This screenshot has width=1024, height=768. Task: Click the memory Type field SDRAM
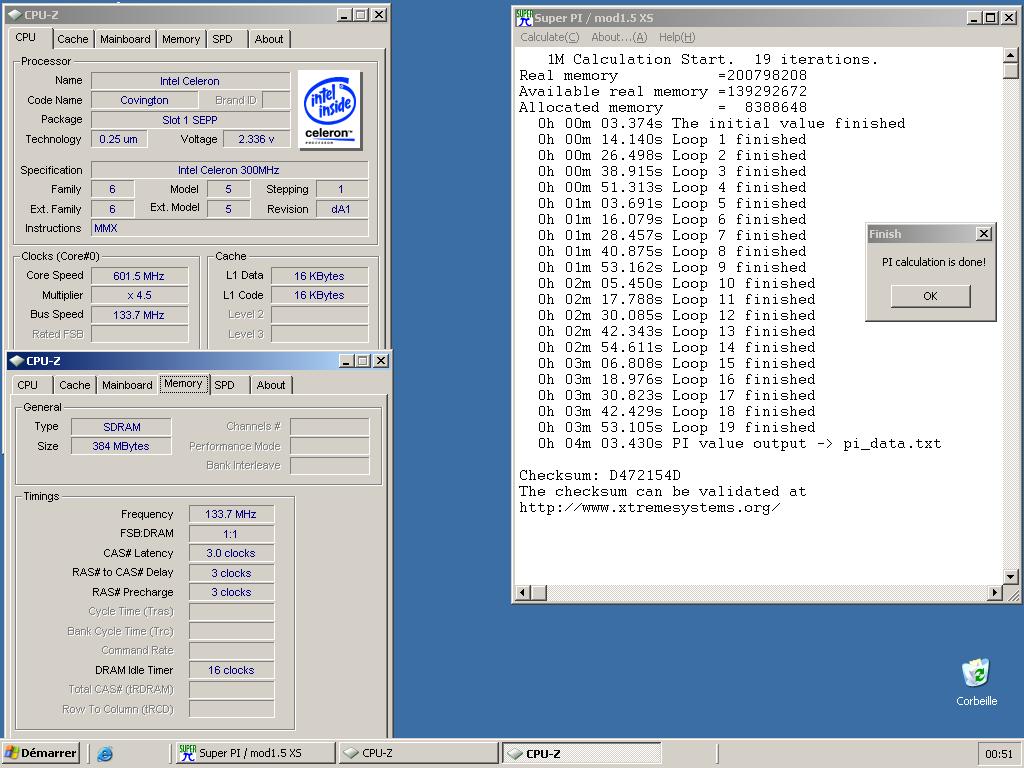pyautogui.click(x=121, y=426)
